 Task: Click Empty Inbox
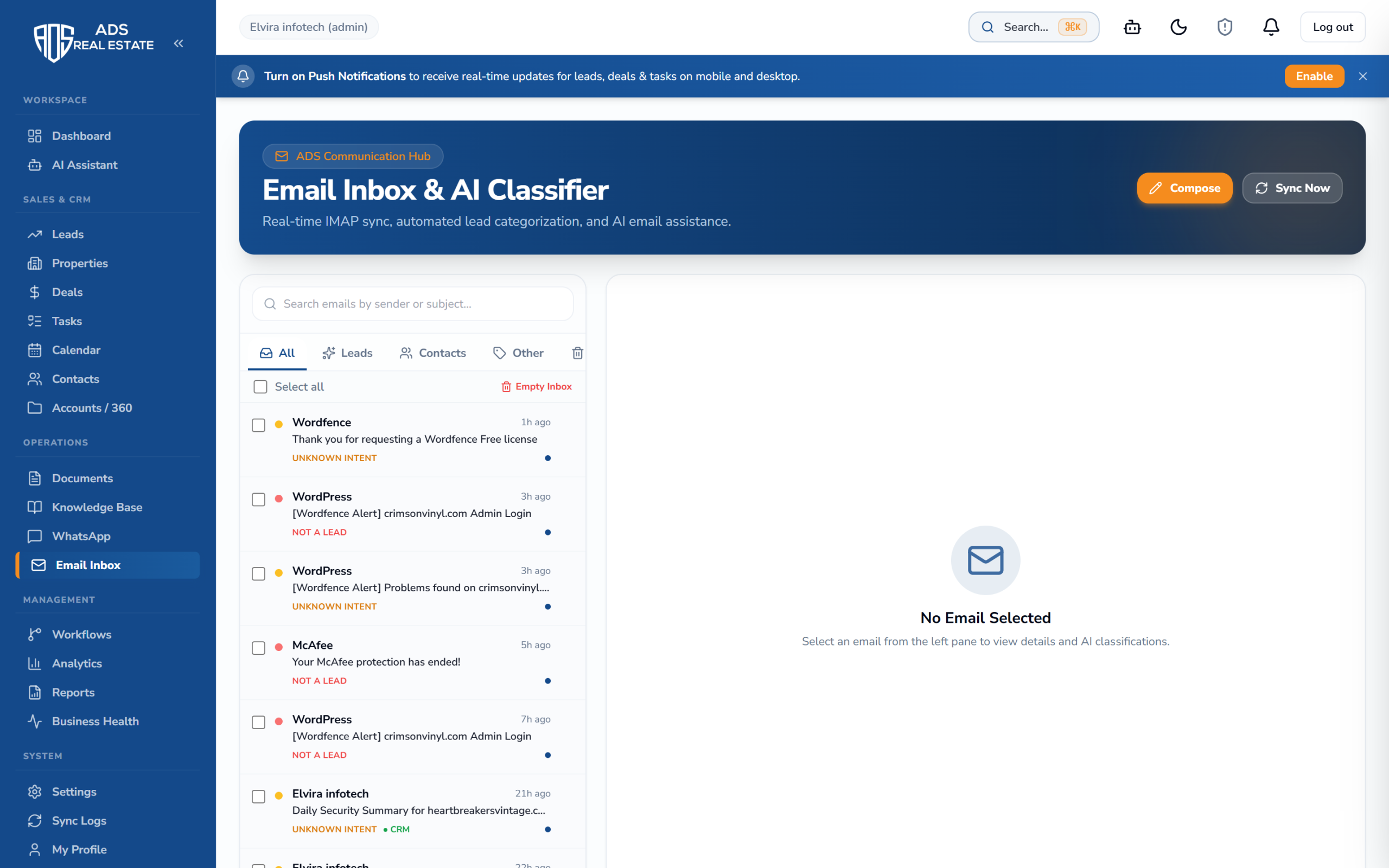537,387
